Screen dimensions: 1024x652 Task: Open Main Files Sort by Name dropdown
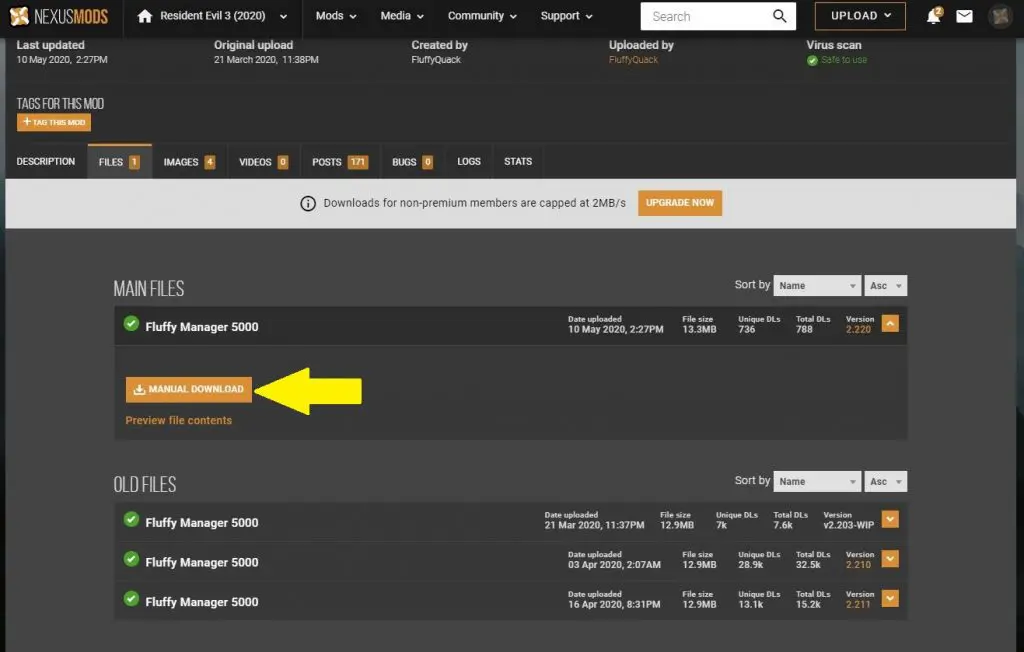816,286
